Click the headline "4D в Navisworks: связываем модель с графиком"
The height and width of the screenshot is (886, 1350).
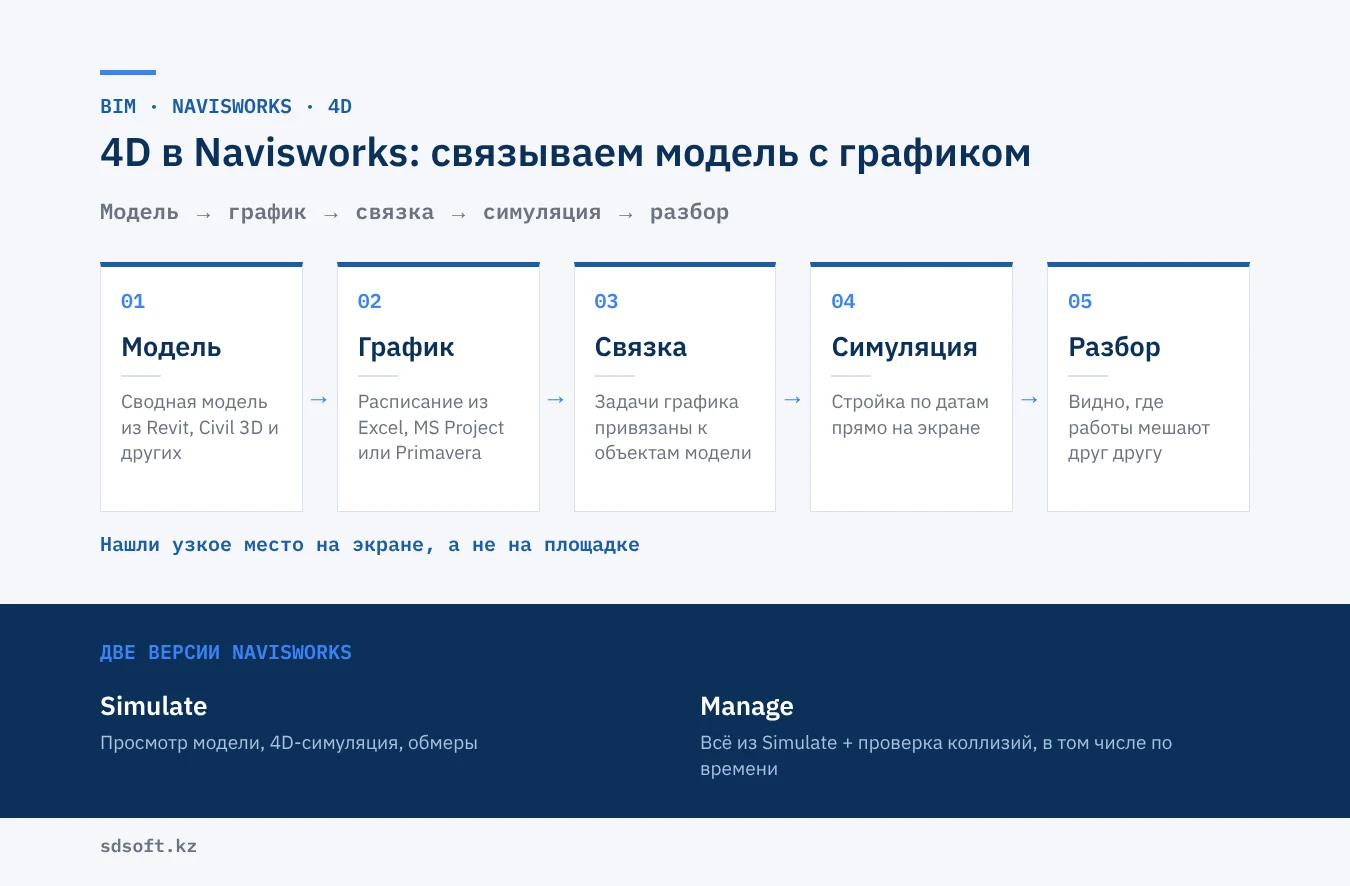click(x=565, y=153)
